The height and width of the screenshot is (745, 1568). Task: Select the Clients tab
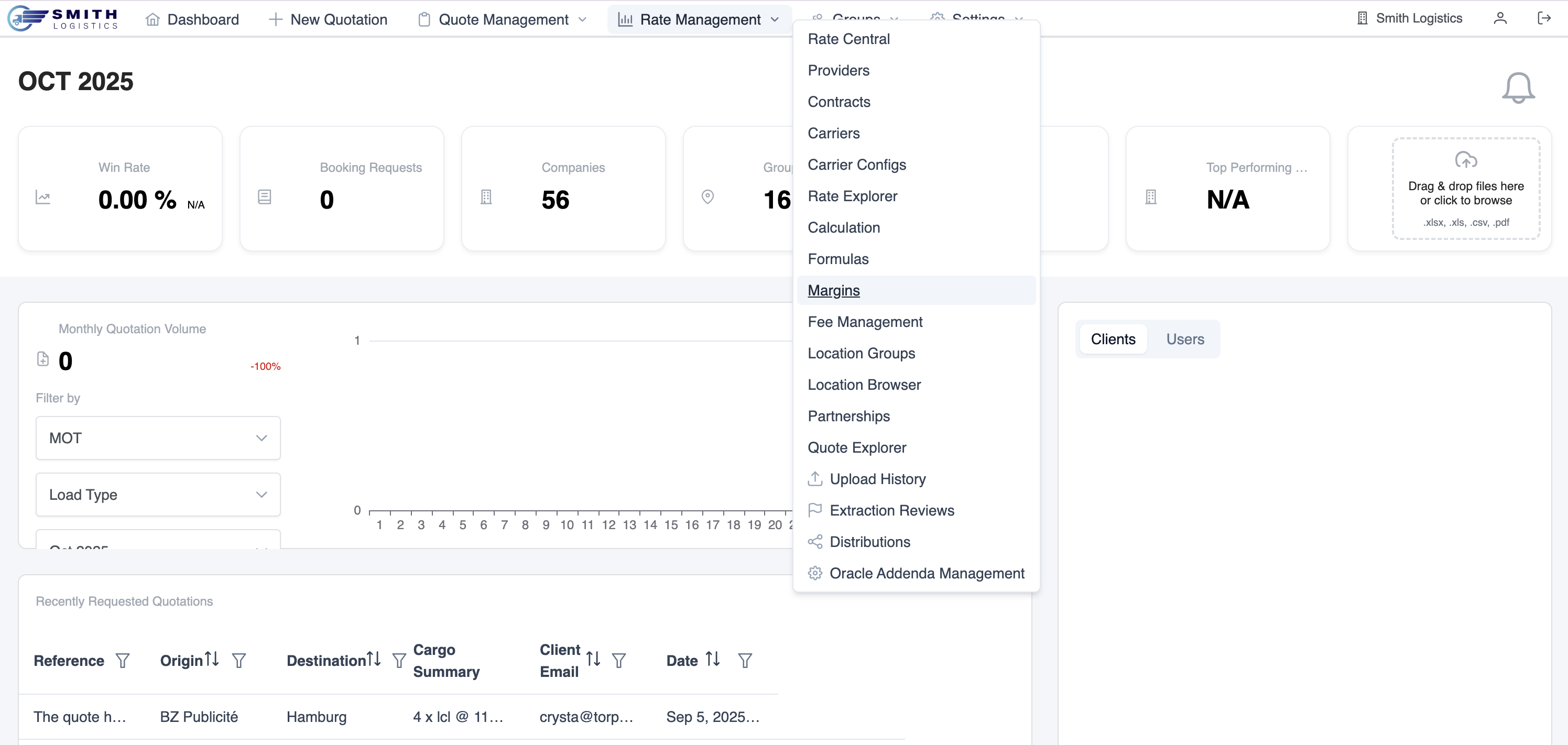pos(1113,339)
